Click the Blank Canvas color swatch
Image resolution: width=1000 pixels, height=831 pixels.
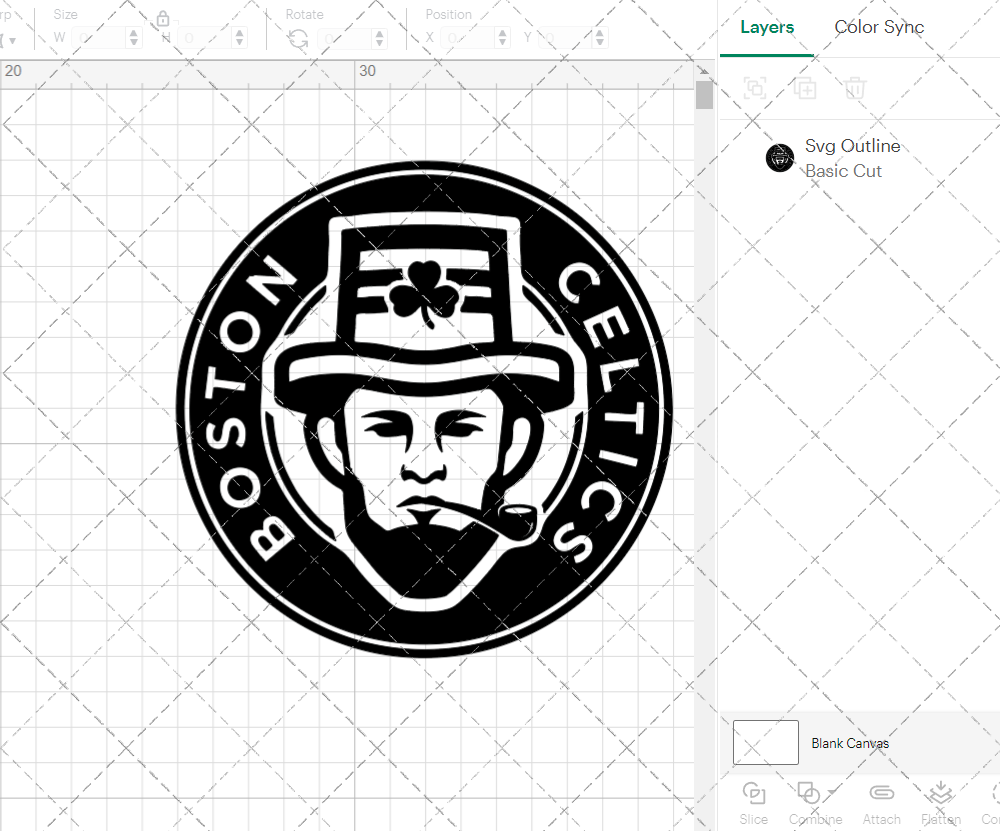[x=765, y=742]
